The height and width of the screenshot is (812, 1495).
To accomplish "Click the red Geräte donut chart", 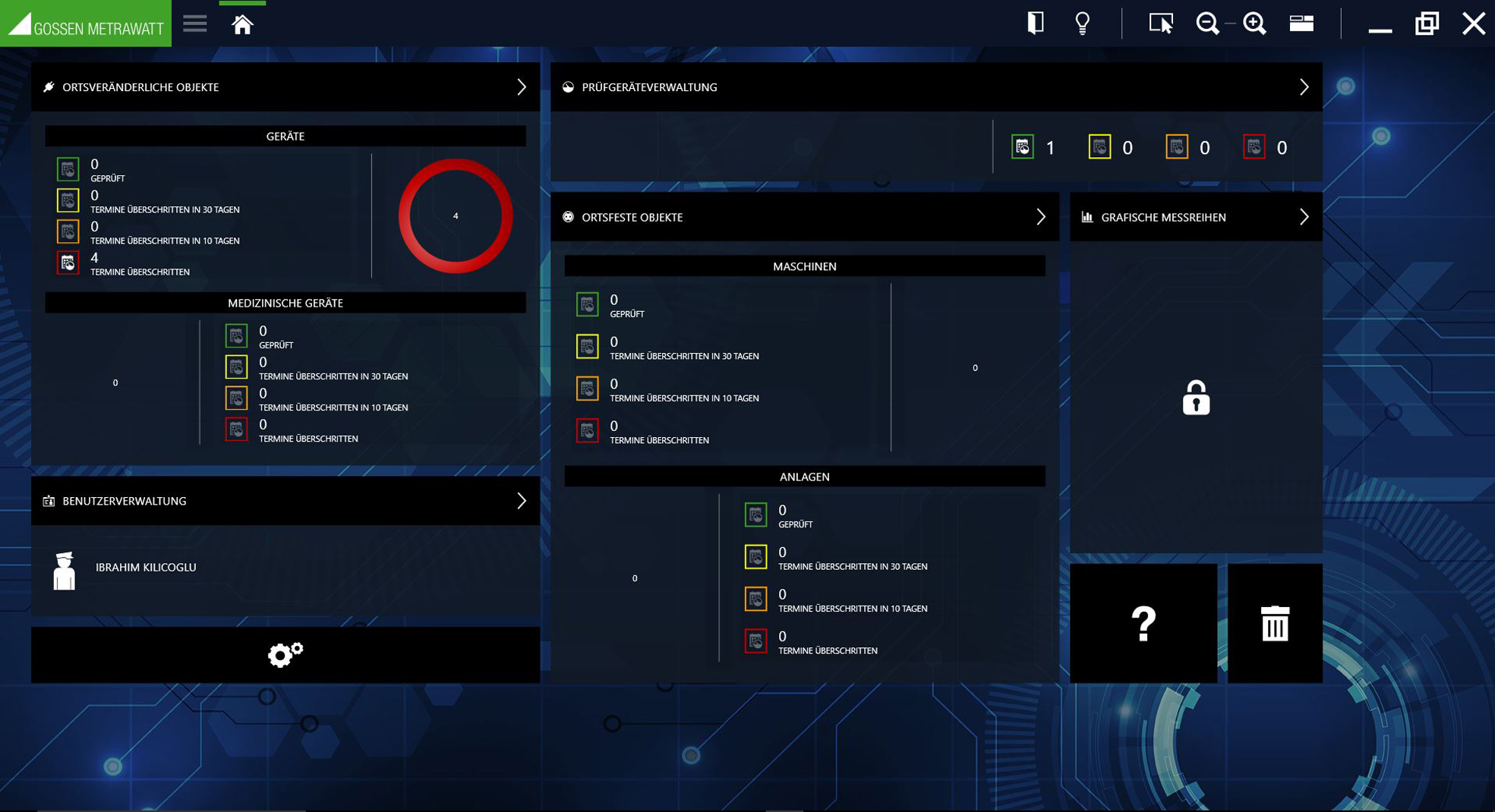I will coord(456,216).
